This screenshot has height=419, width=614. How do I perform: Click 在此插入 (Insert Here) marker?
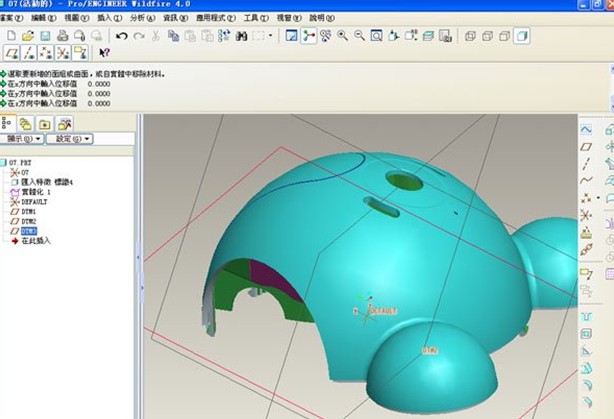31,241
